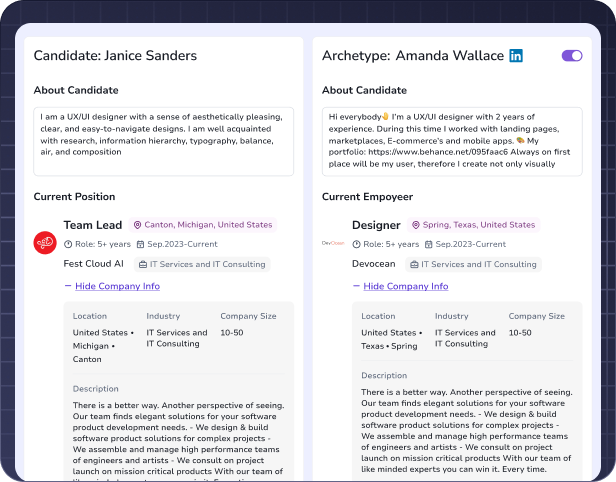Image resolution: width=616 pixels, height=482 pixels.
Task: Click the Fest Cloud AI red logo
Action: pyautogui.click(x=45, y=243)
